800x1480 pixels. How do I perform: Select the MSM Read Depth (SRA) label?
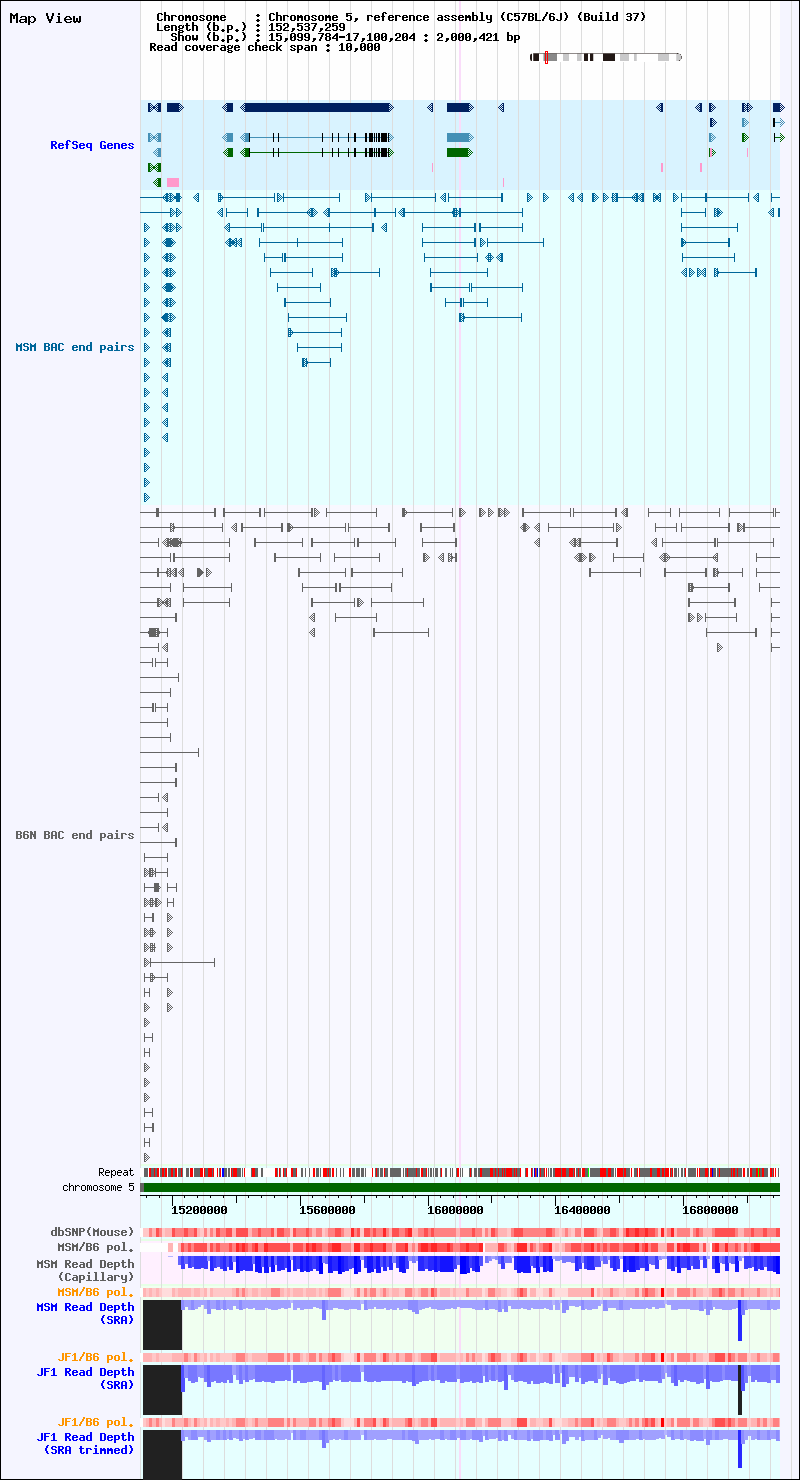coord(85,1313)
